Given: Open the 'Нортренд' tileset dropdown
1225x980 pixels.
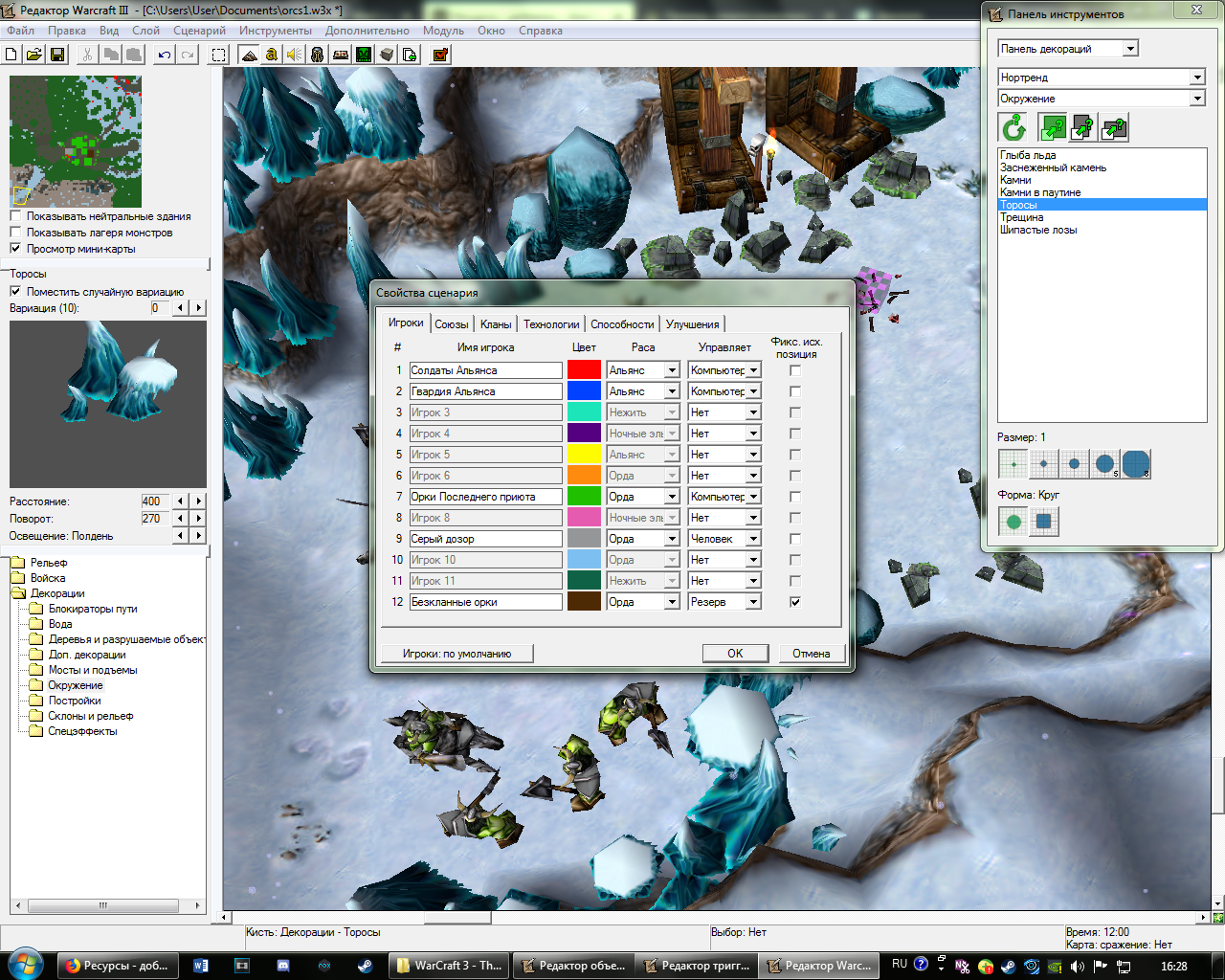Looking at the screenshot, I should pyautogui.click(x=1197, y=78).
